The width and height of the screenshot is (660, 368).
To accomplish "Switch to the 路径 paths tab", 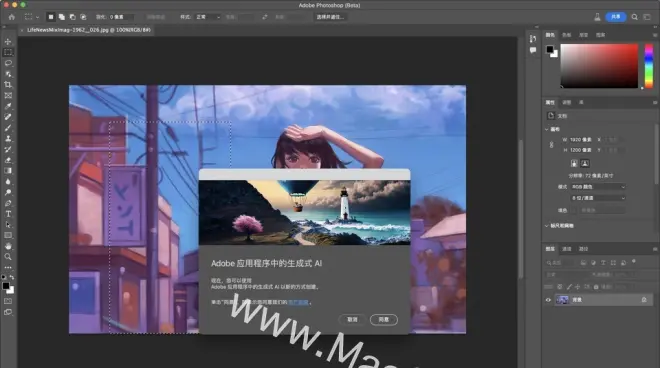I will [583, 249].
